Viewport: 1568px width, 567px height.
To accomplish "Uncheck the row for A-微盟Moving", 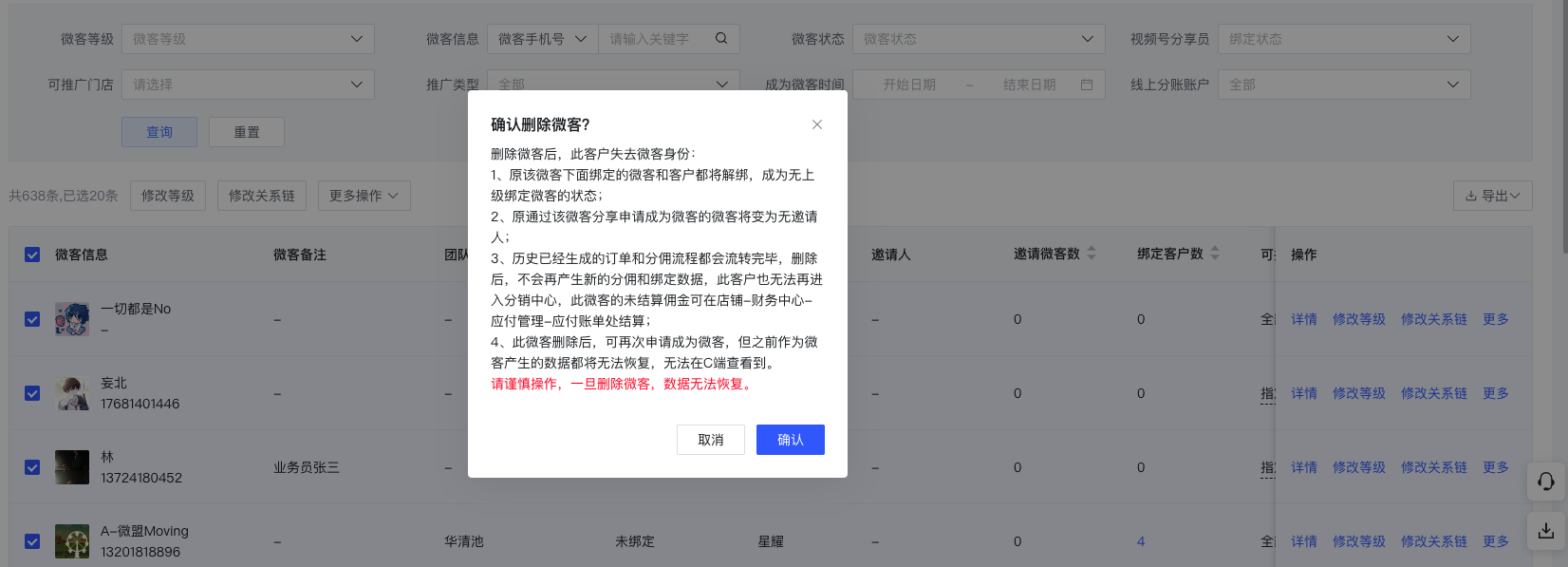I will point(32,541).
